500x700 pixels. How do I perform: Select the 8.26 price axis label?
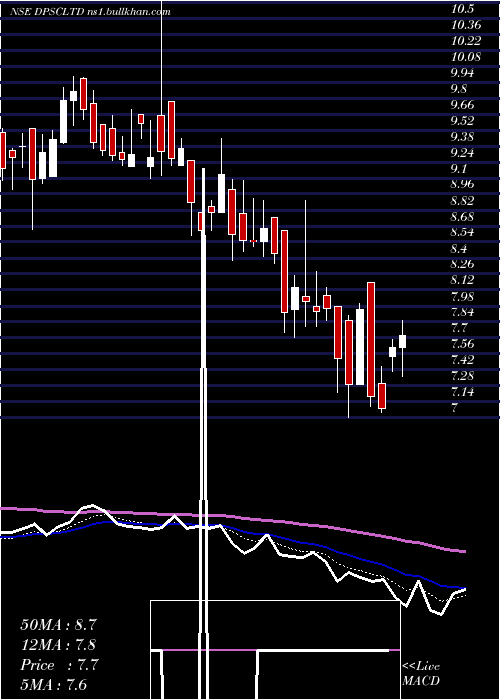(463, 264)
